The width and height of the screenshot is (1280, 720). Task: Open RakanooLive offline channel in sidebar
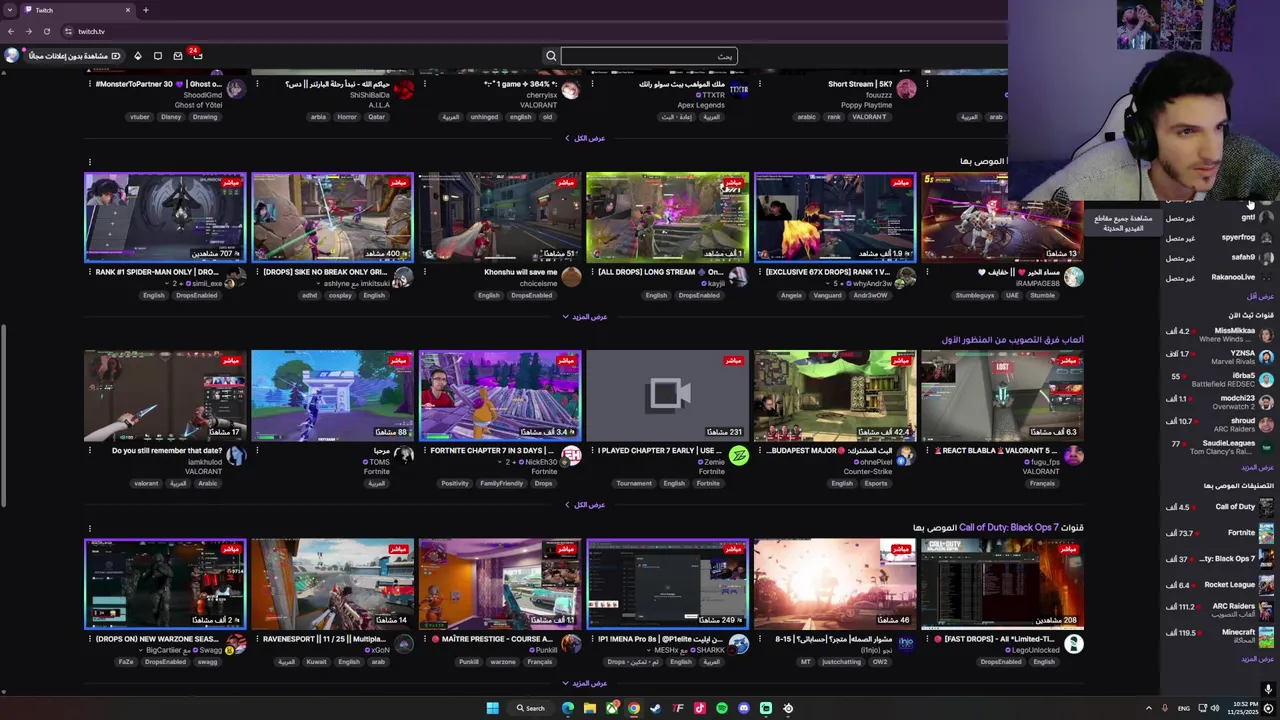[1220, 277]
